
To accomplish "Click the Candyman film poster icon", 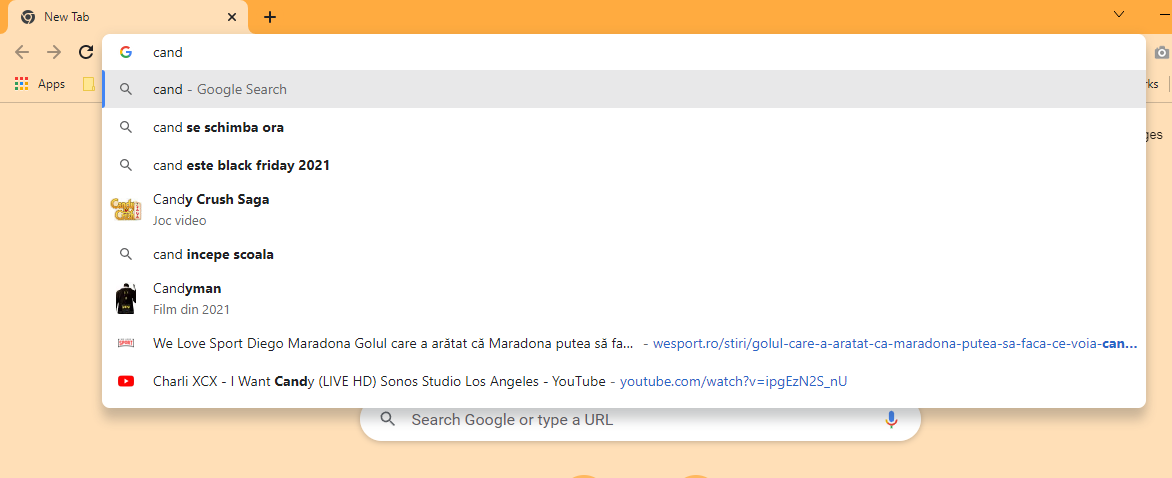I will pos(125,299).
